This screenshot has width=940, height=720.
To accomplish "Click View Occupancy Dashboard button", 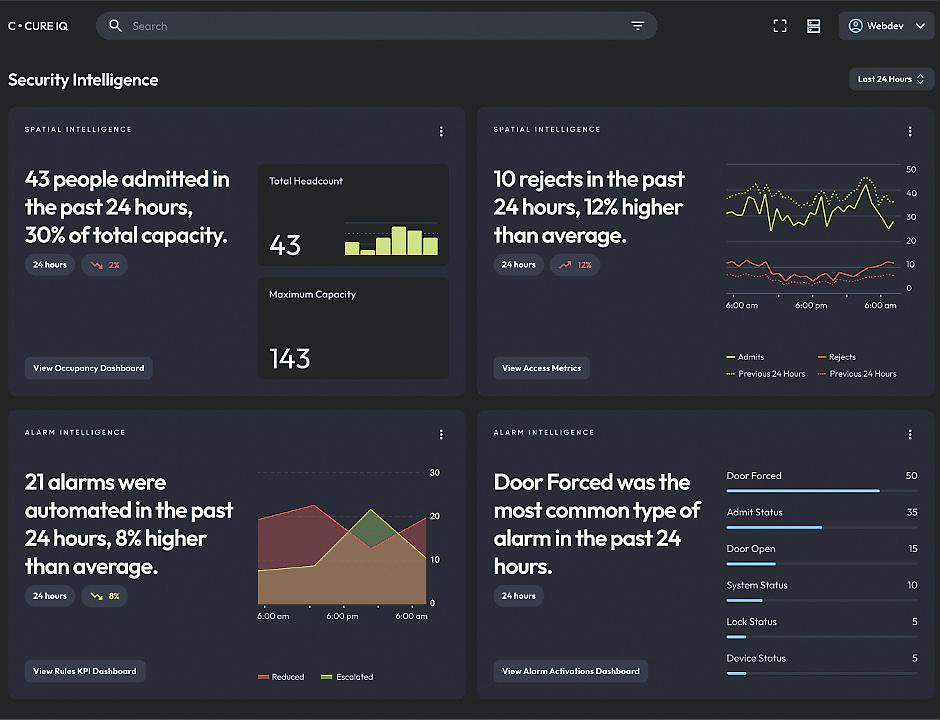I will (x=89, y=368).
